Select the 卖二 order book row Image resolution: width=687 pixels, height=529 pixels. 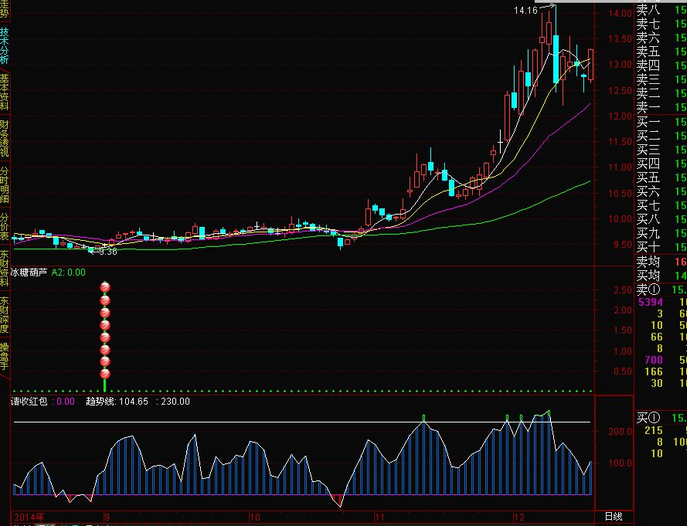tap(661, 93)
